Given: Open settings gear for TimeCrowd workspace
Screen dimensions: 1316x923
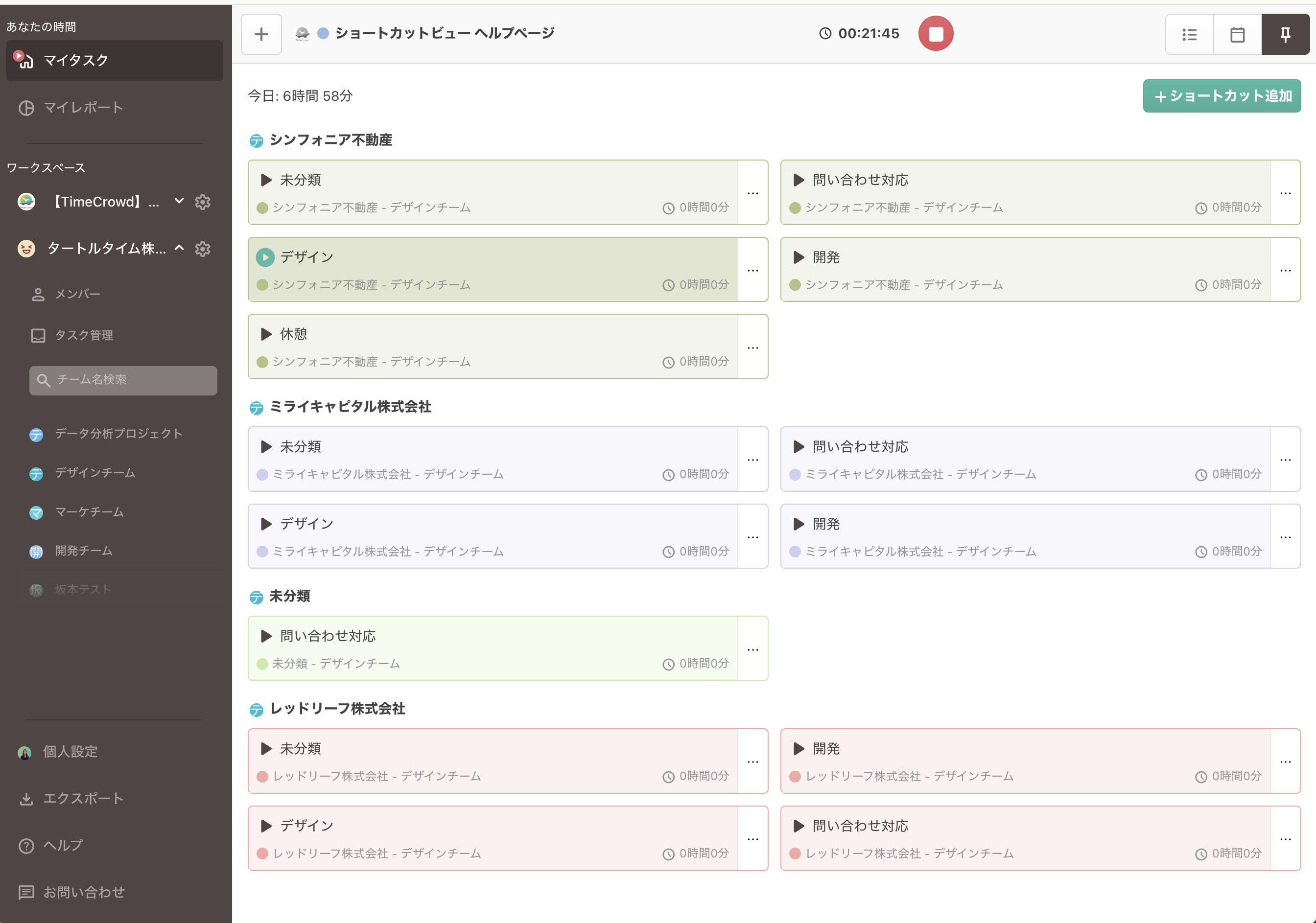Looking at the screenshot, I should click(202, 202).
